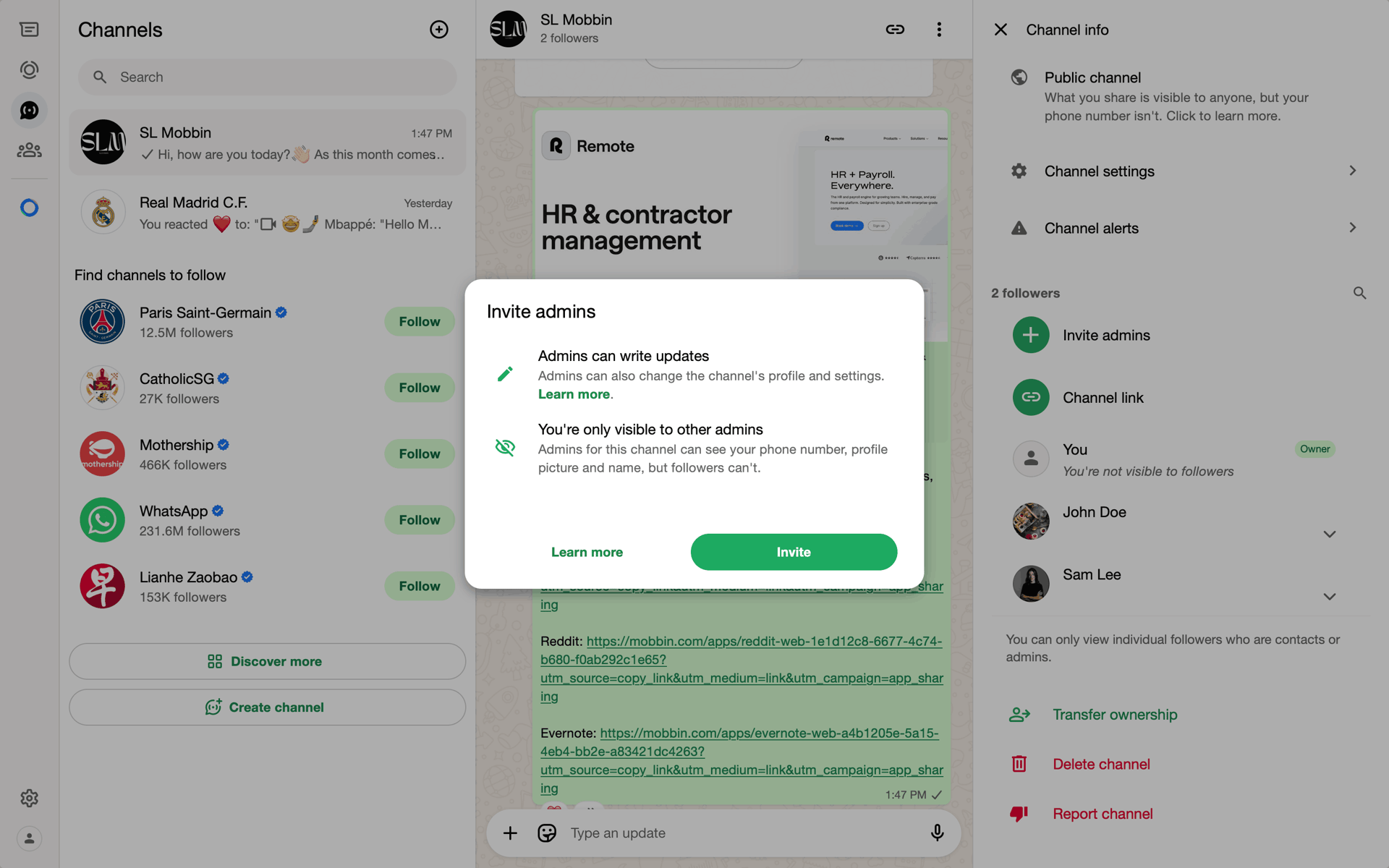Open the Evernote mobbin.com link
The width and height of the screenshot is (1389, 868).
tap(742, 760)
